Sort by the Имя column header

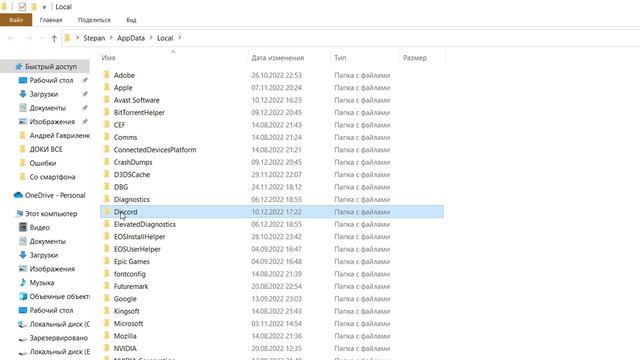108,58
